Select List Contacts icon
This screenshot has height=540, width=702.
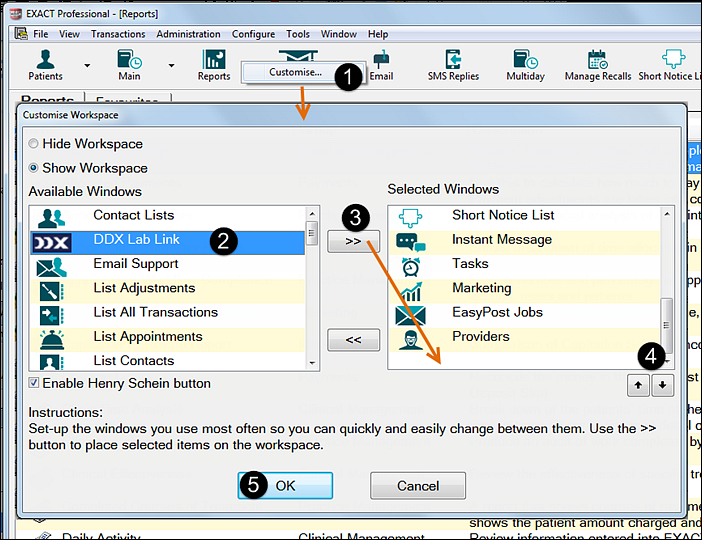point(51,362)
